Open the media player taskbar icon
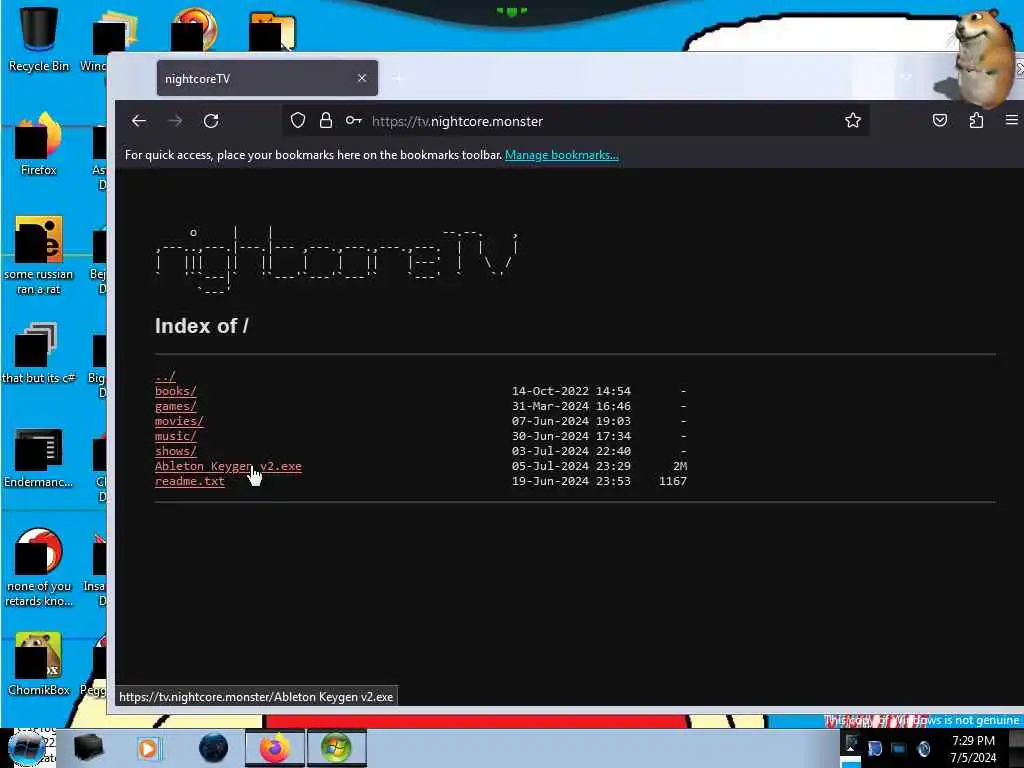1024x768 pixels. click(x=148, y=748)
